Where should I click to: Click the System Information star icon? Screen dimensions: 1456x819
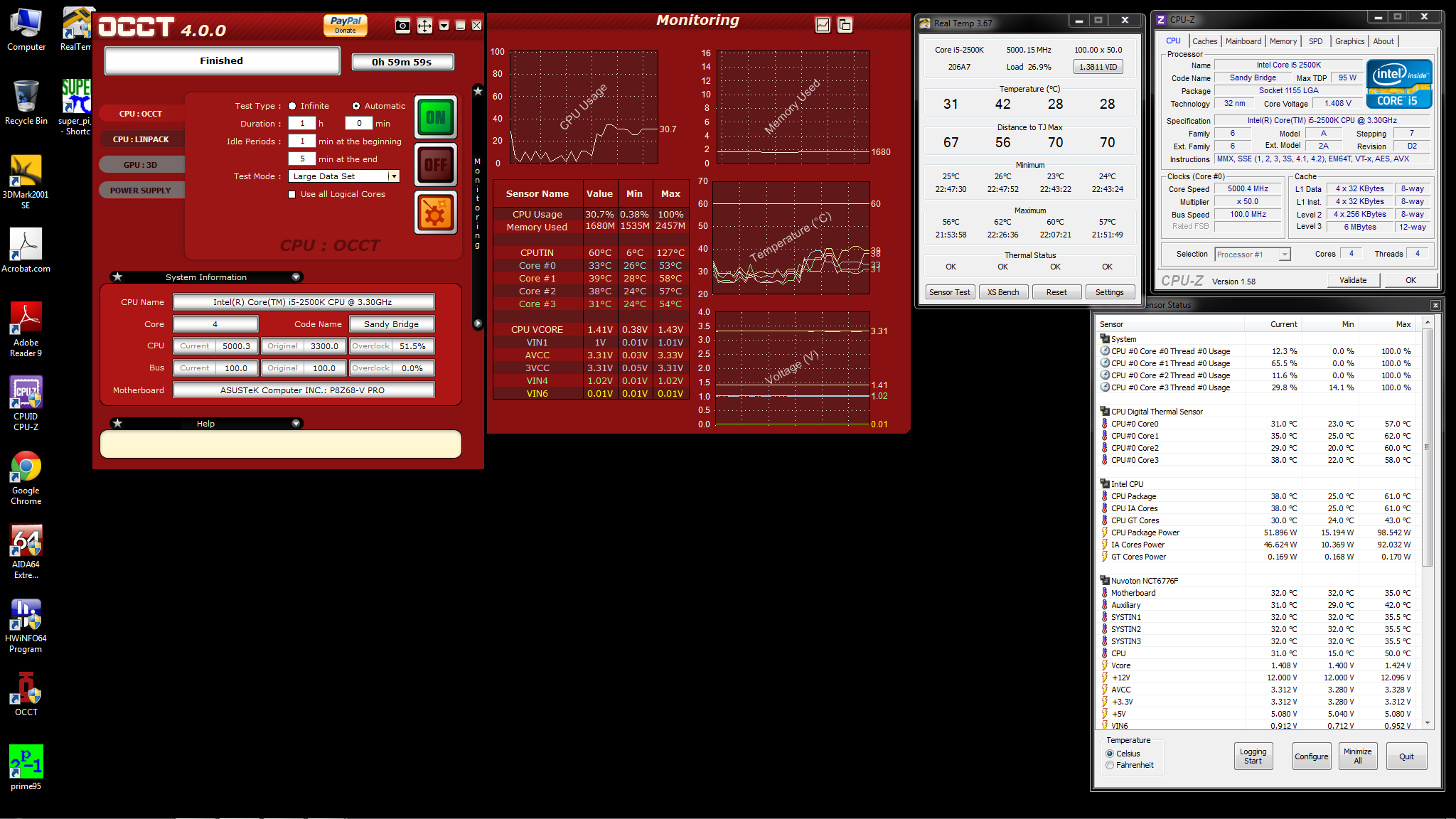point(118,277)
